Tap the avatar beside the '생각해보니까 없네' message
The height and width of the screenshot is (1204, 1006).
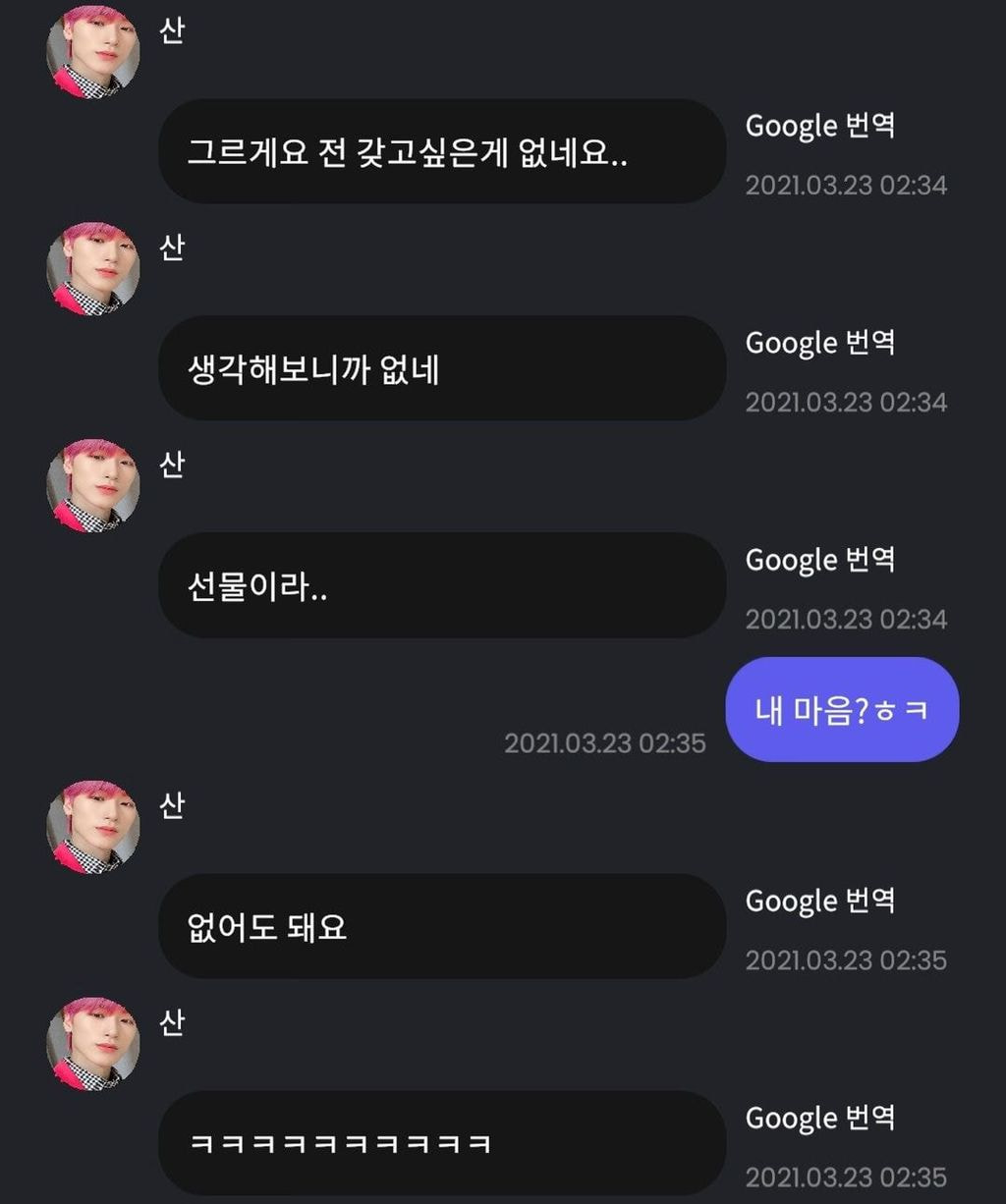(93, 269)
